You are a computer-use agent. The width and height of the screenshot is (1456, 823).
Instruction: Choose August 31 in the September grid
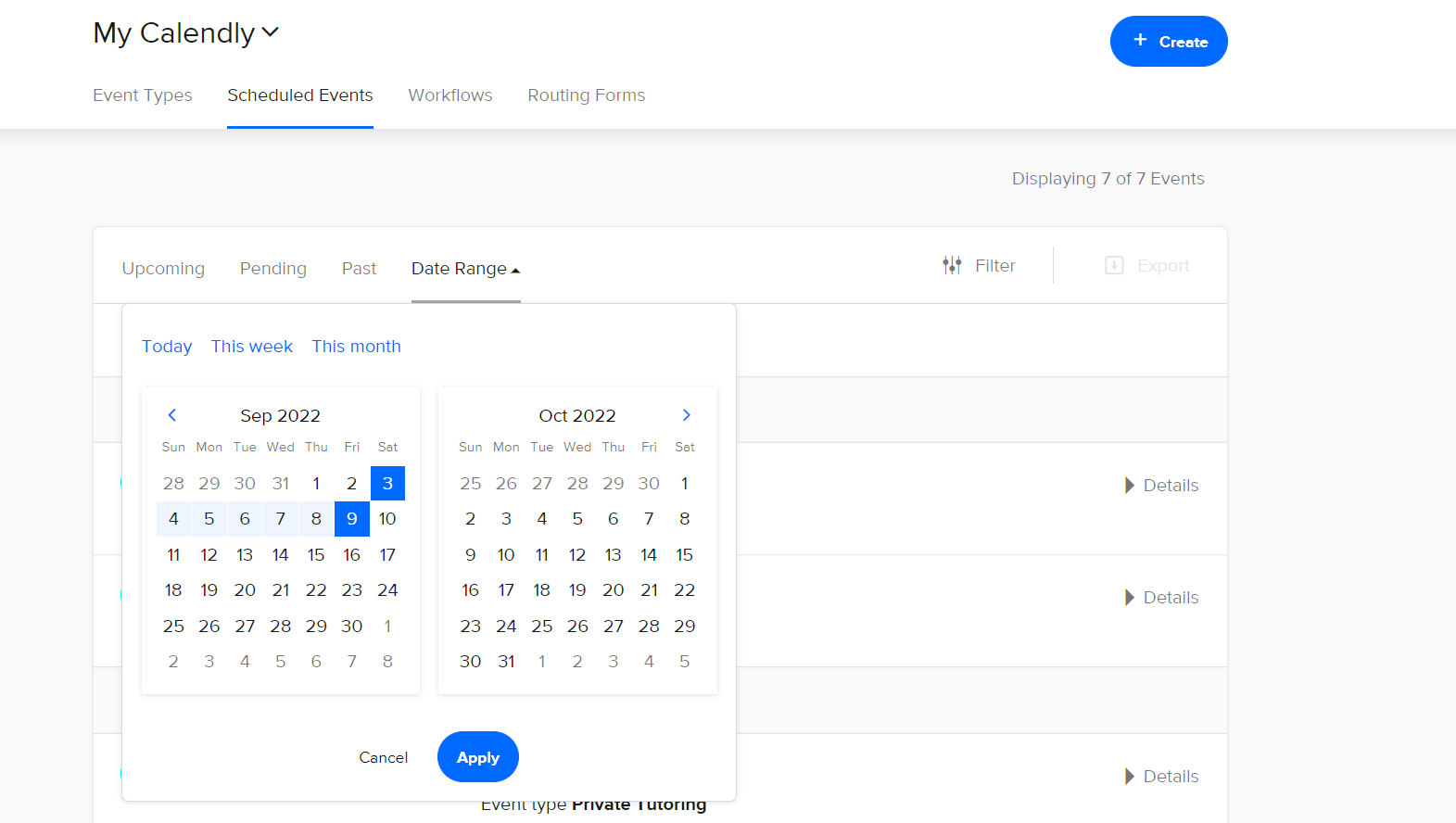coord(281,484)
